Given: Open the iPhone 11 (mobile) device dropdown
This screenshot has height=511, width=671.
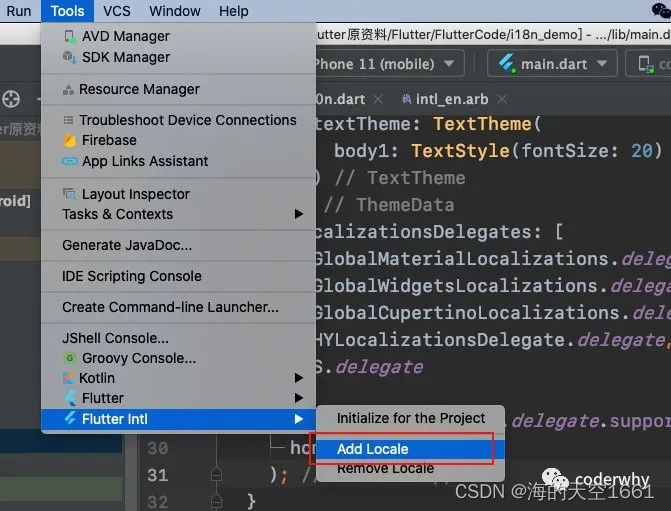Looking at the screenshot, I should (x=389, y=64).
